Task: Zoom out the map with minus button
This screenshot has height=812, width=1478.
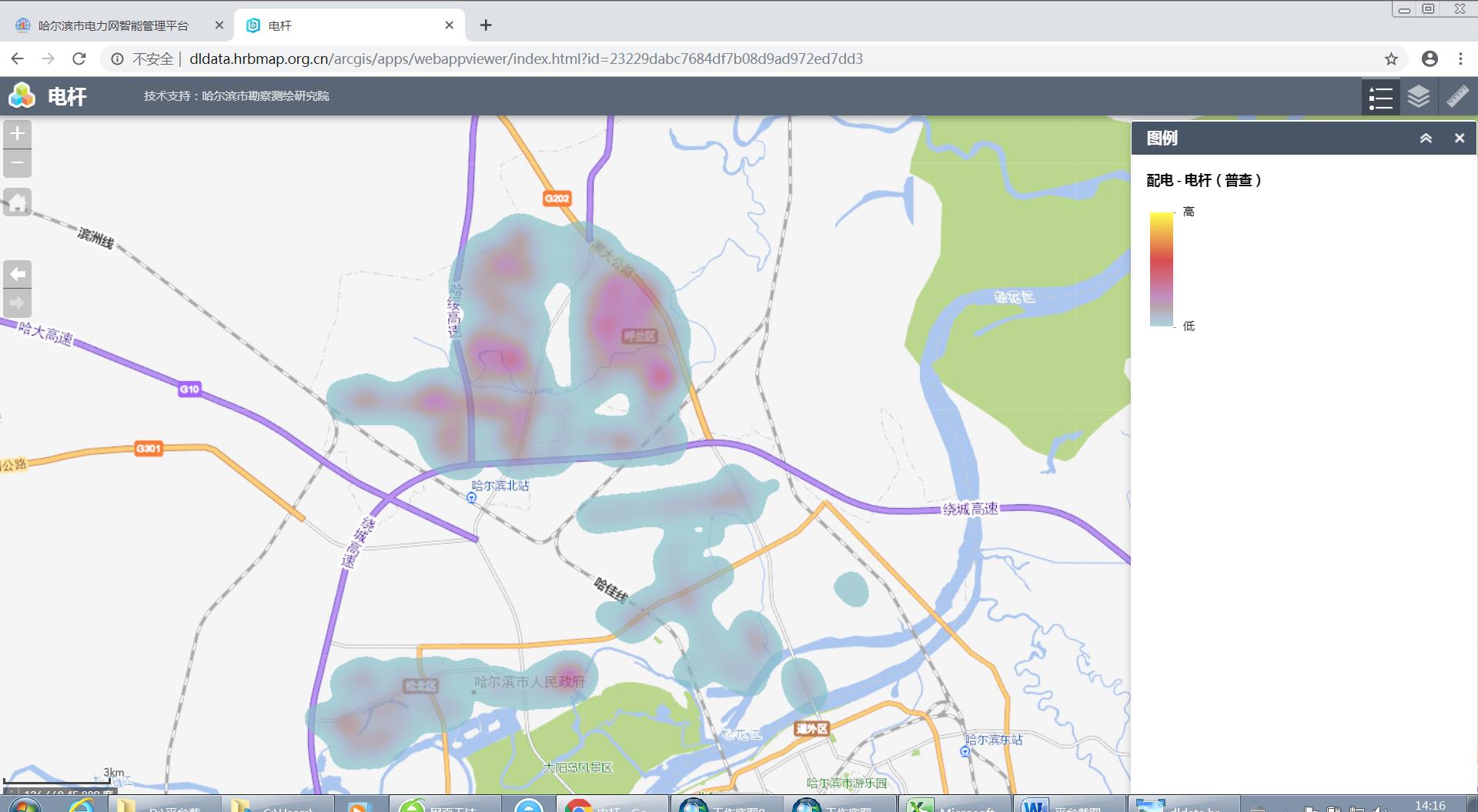Action: (x=18, y=163)
